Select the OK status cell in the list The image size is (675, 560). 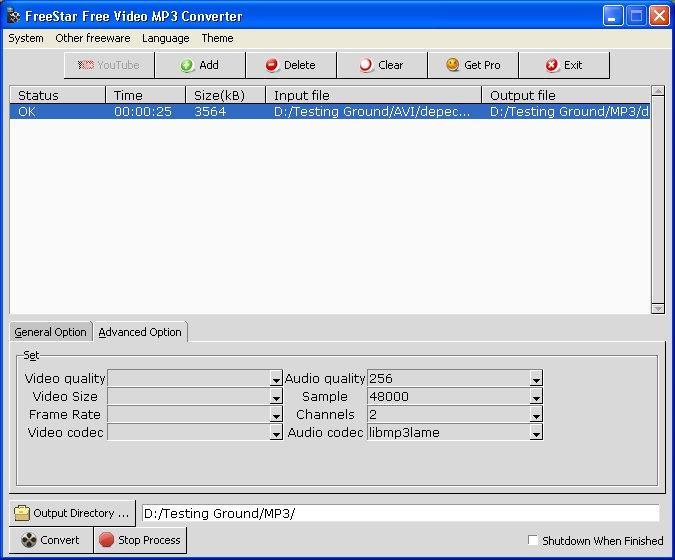(57, 112)
